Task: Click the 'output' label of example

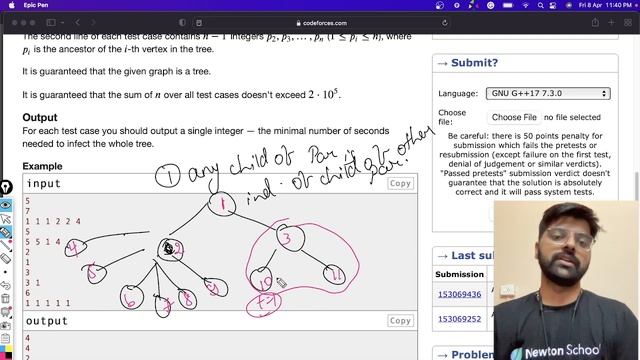Action: click(x=47, y=321)
